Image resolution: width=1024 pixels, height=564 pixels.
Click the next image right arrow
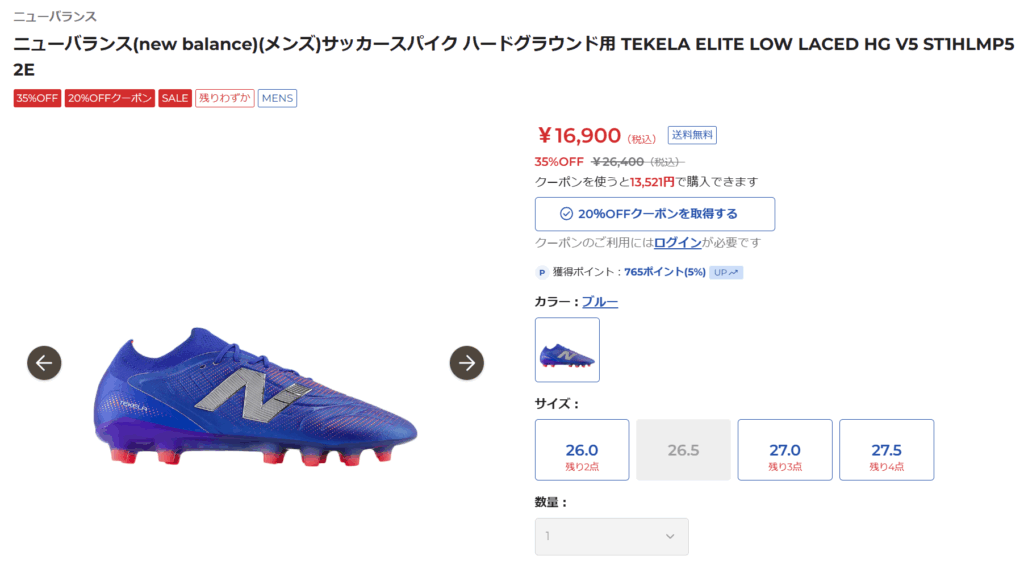[467, 363]
